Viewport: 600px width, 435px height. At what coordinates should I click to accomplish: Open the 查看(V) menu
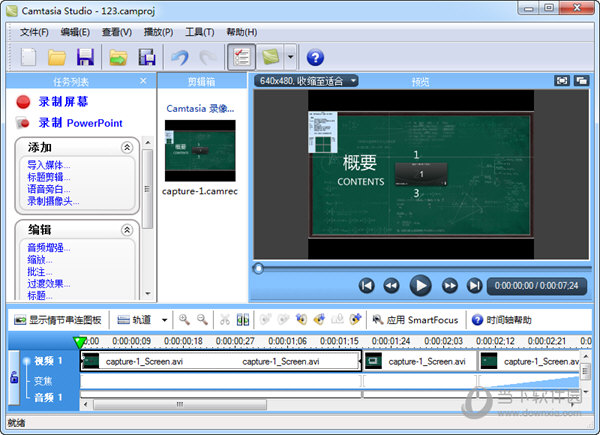(117, 32)
